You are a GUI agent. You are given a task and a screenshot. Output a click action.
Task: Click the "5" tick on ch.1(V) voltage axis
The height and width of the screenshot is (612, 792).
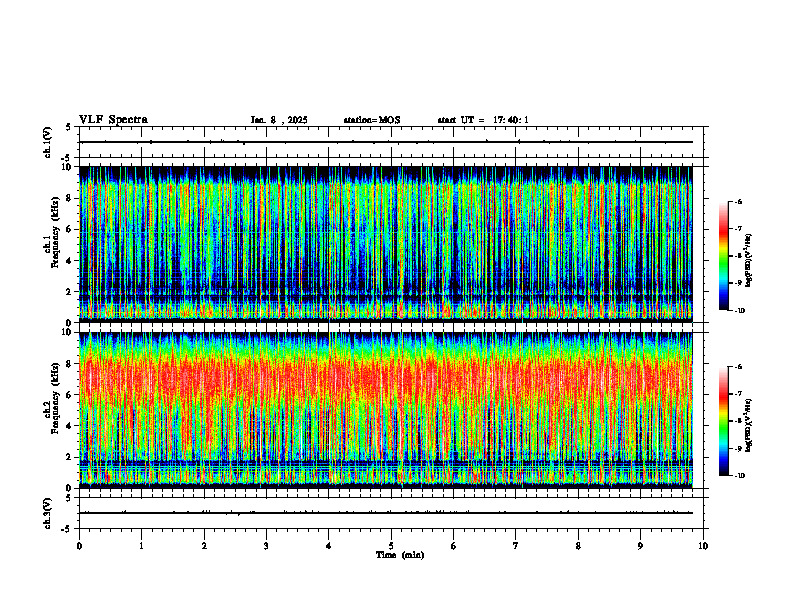point(68,127)
